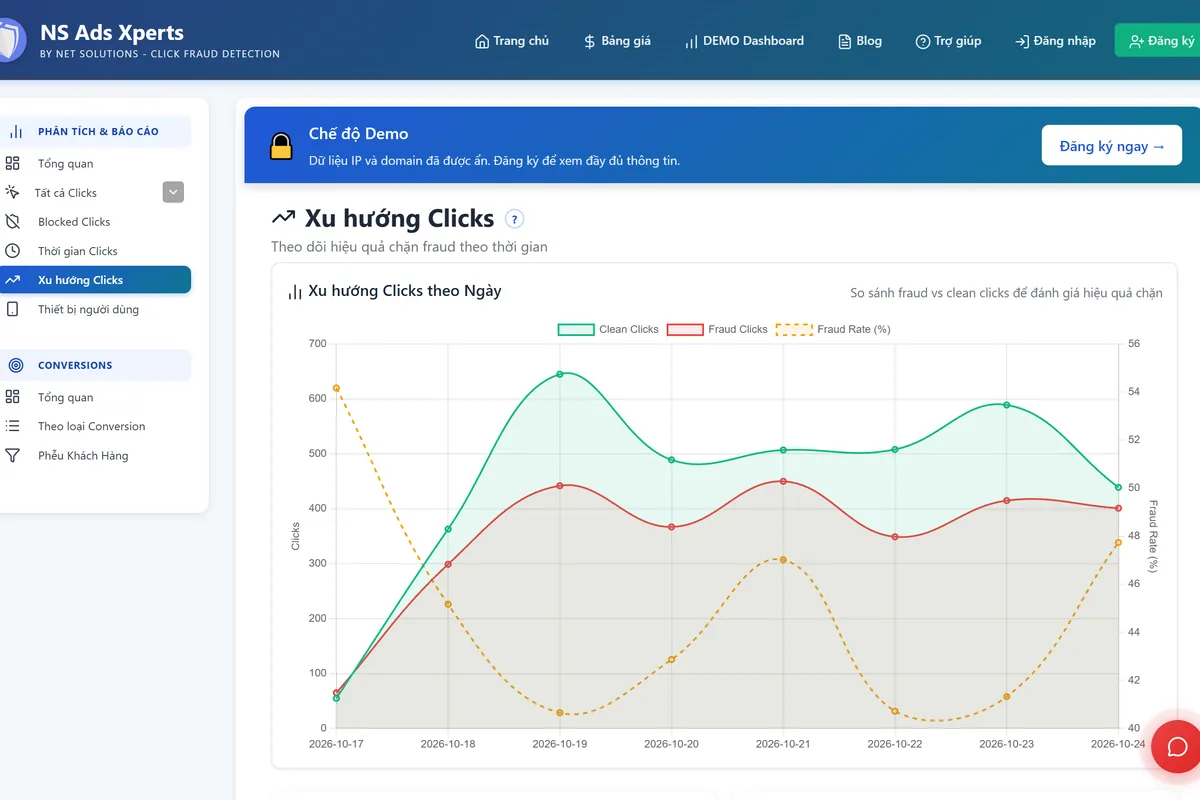Open DEMO Dashboard from the navigation
The image size is (1200, 800).
coord(745,41)
